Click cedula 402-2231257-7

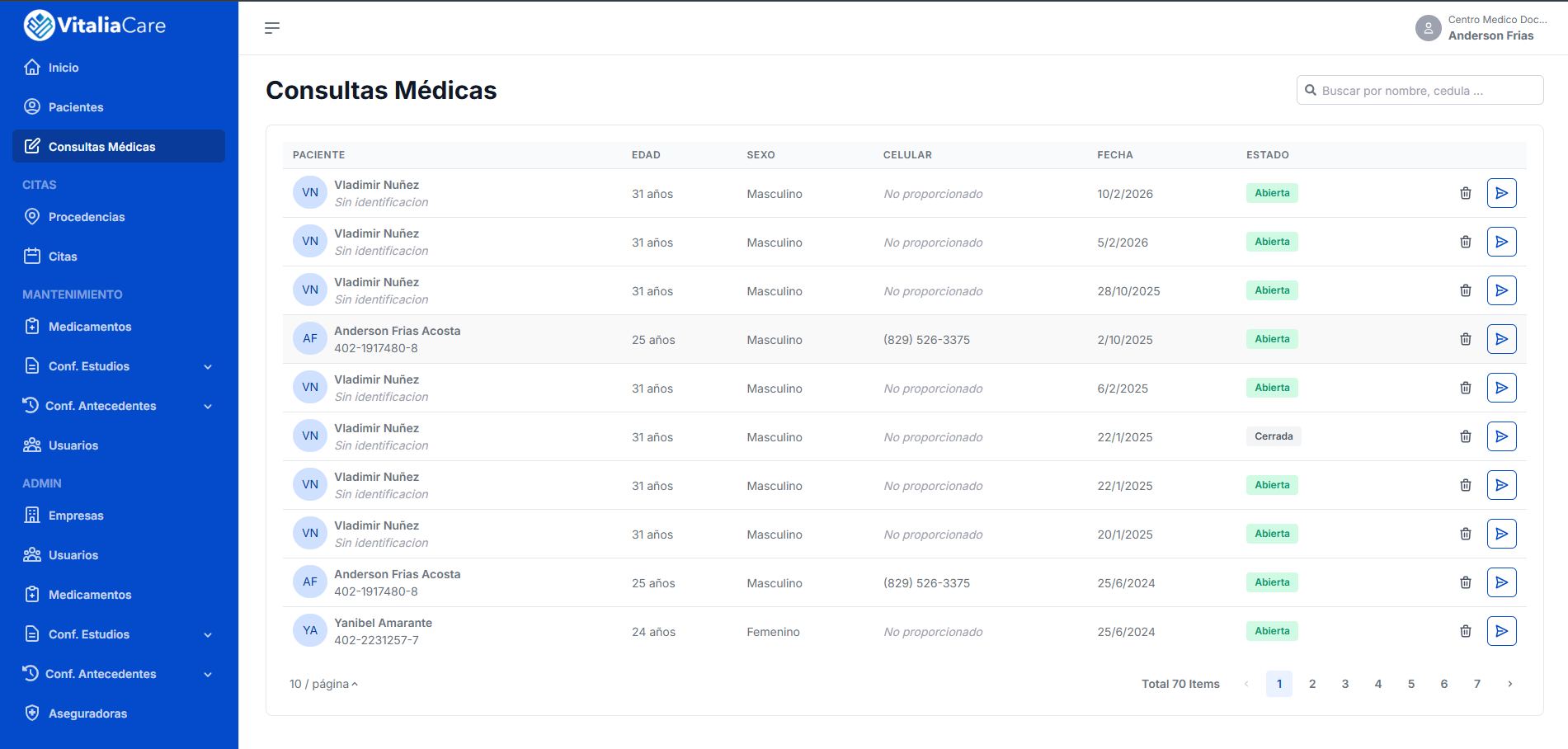pyautogui.click(x=376, y=640)
